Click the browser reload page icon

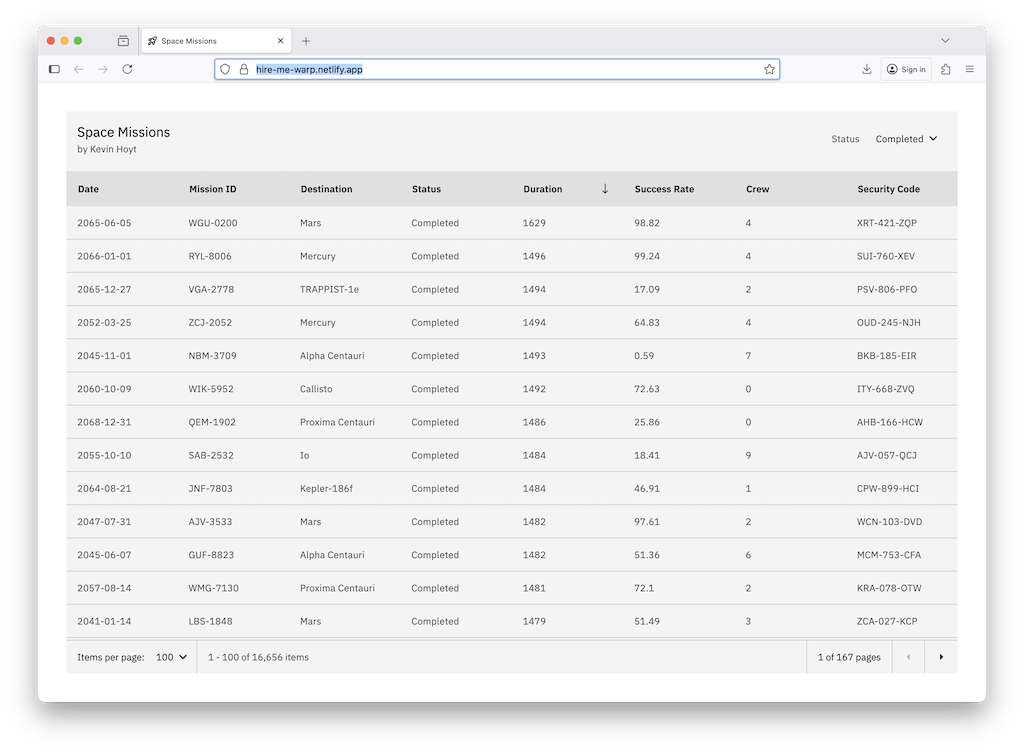coord(127,69)
